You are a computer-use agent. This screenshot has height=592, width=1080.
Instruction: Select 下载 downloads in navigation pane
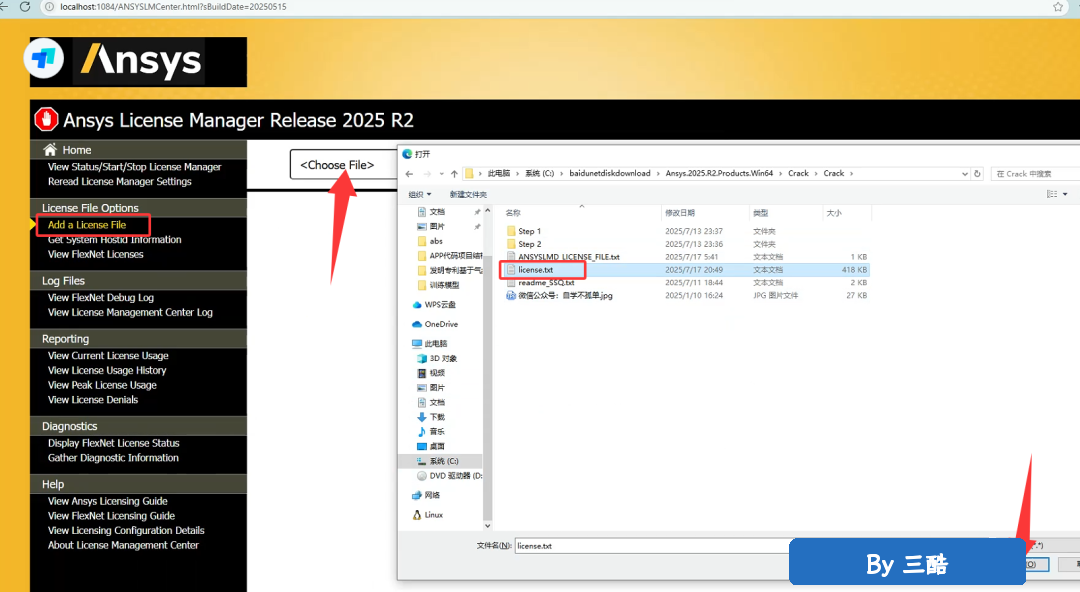(431, 417)
